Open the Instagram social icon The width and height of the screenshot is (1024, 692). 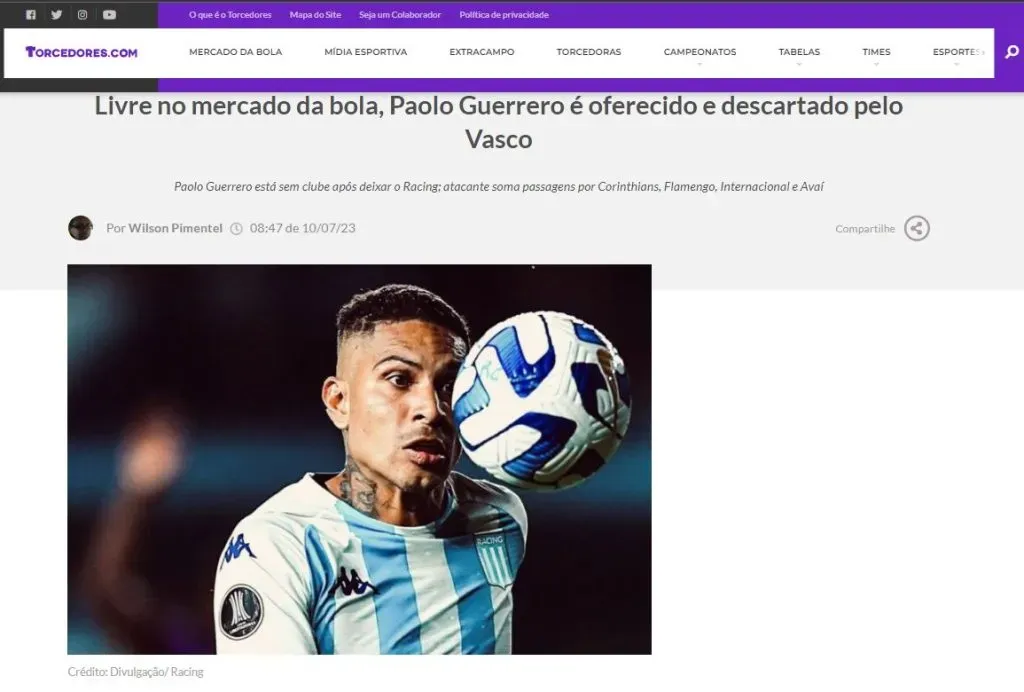82,14
